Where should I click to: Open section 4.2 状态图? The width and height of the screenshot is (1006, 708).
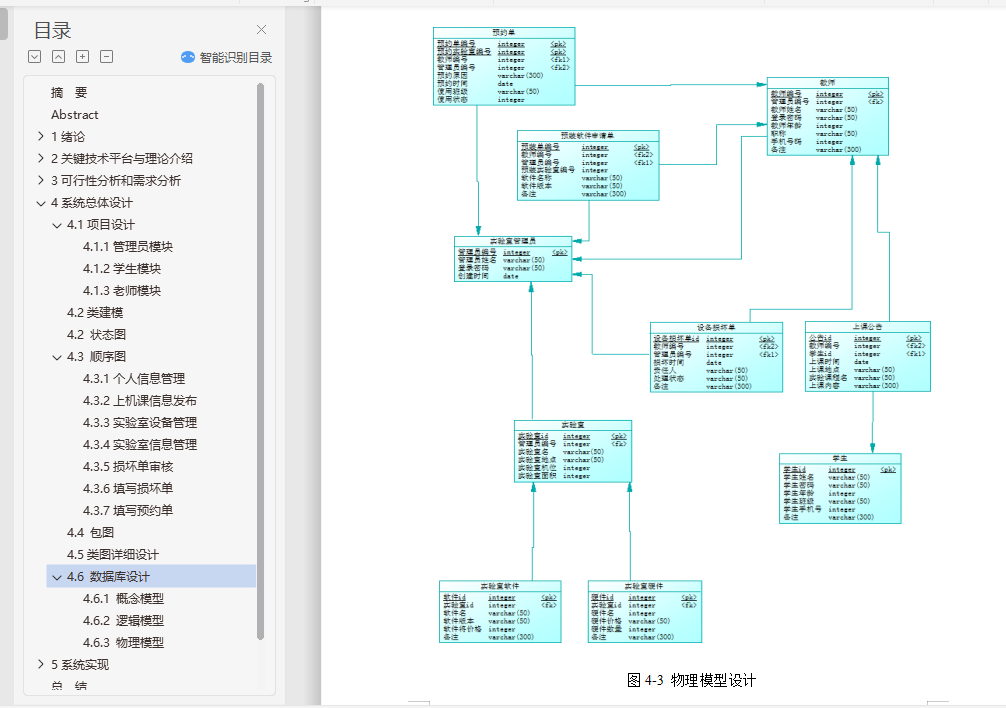(96, 334)
